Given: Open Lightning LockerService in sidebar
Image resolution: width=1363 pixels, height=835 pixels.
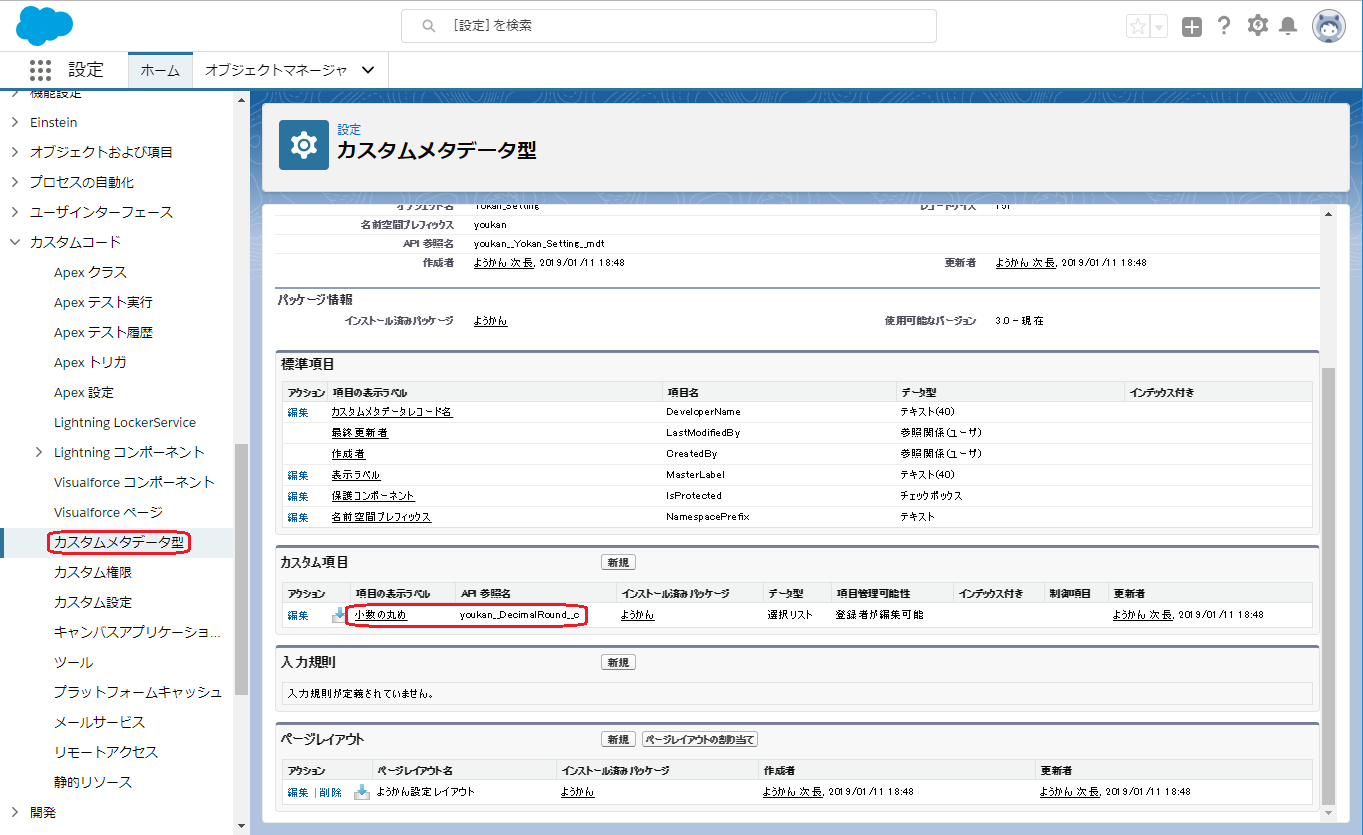Looking at the screenshot, I should pos(125,422).
